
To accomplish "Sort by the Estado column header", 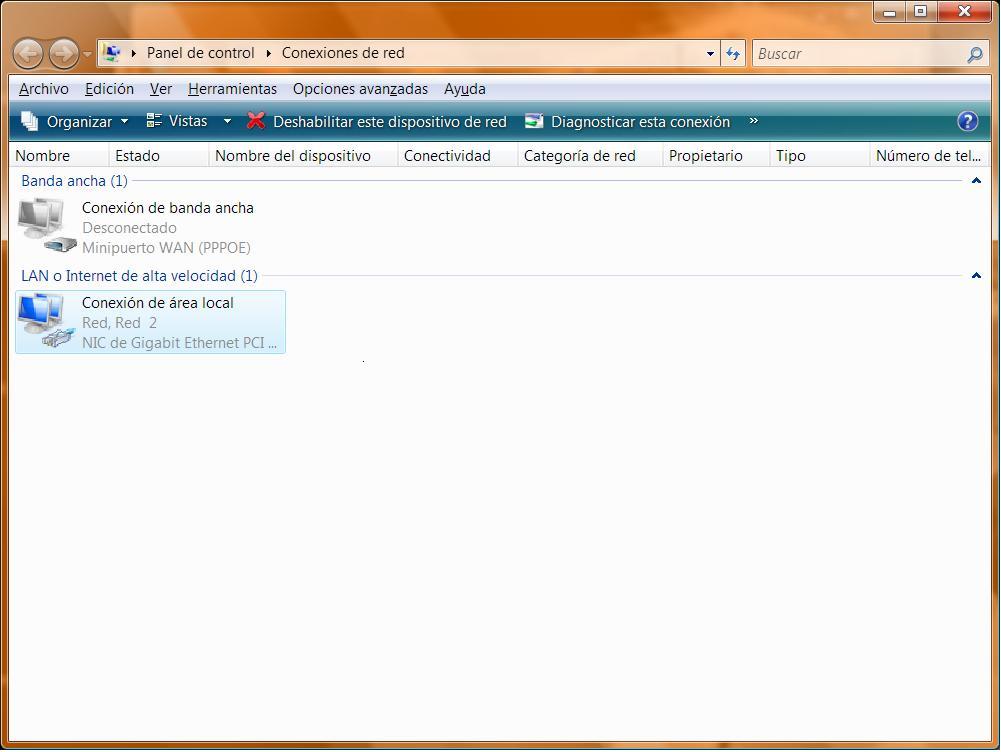I will 159,156.
